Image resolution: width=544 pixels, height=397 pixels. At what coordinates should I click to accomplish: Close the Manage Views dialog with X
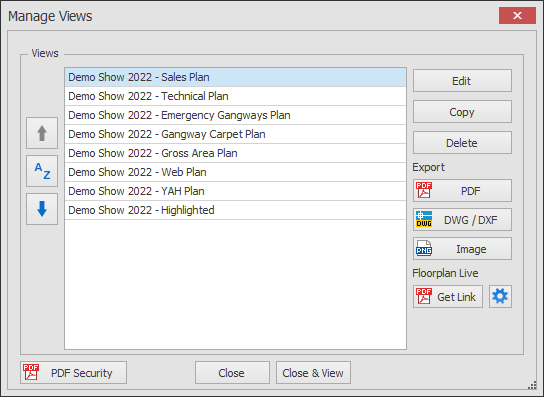click(x=517, y=16)
